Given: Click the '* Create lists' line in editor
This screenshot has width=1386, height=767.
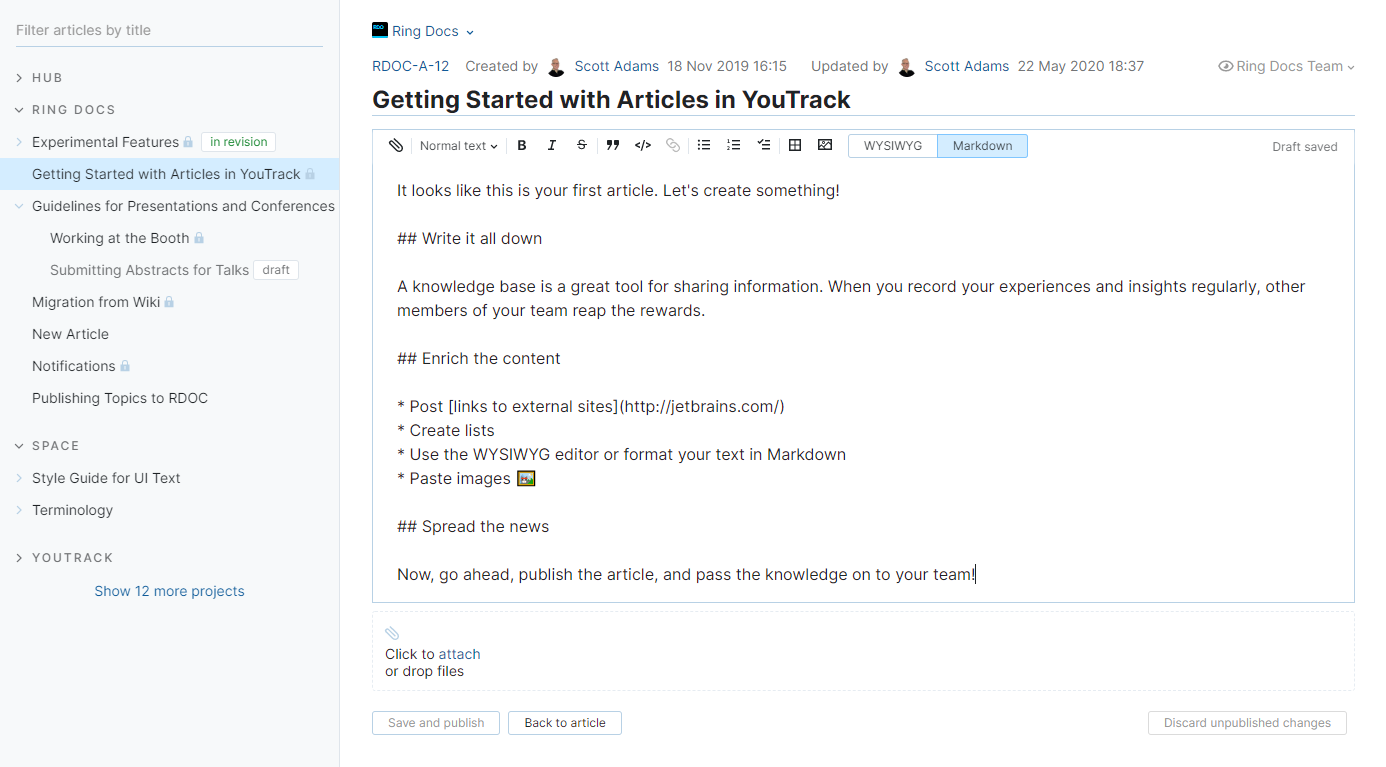Looking at the screenshot, I should pos(446,430).
